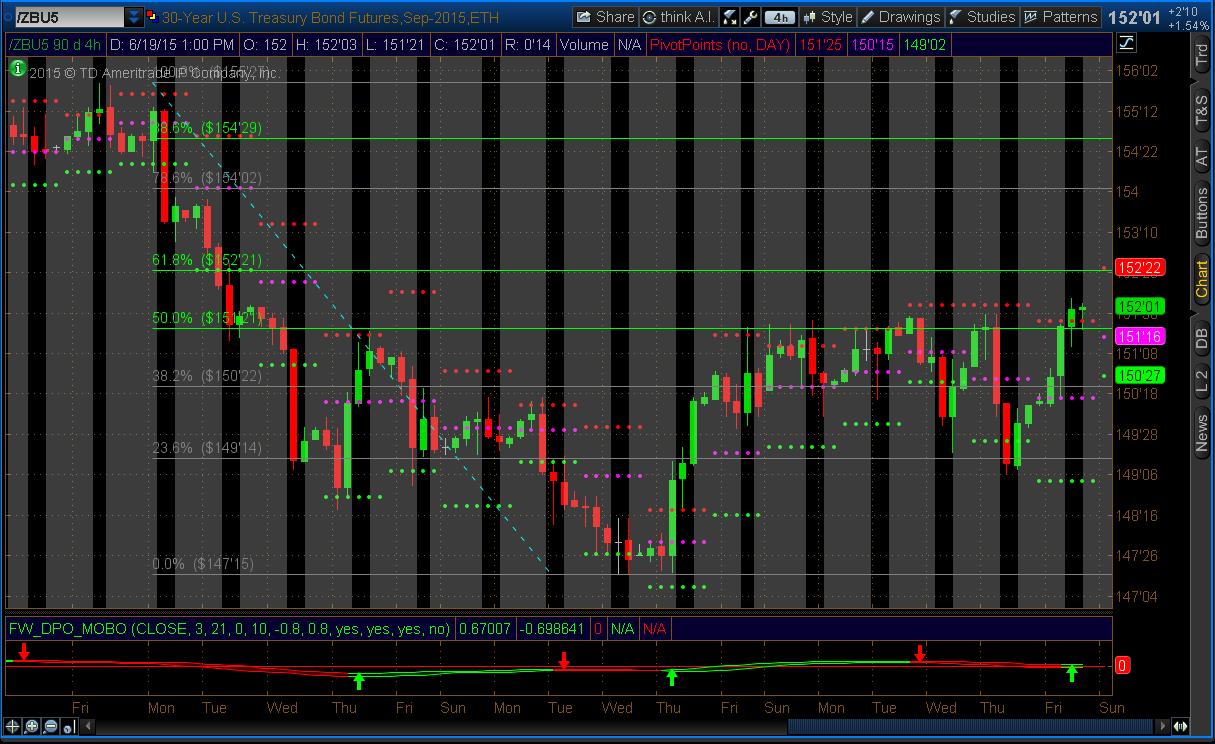Click the PivotPoints (no, DAY) study label
The height and width of the screenshot is (744, 1215).
(x=720, y=44)
